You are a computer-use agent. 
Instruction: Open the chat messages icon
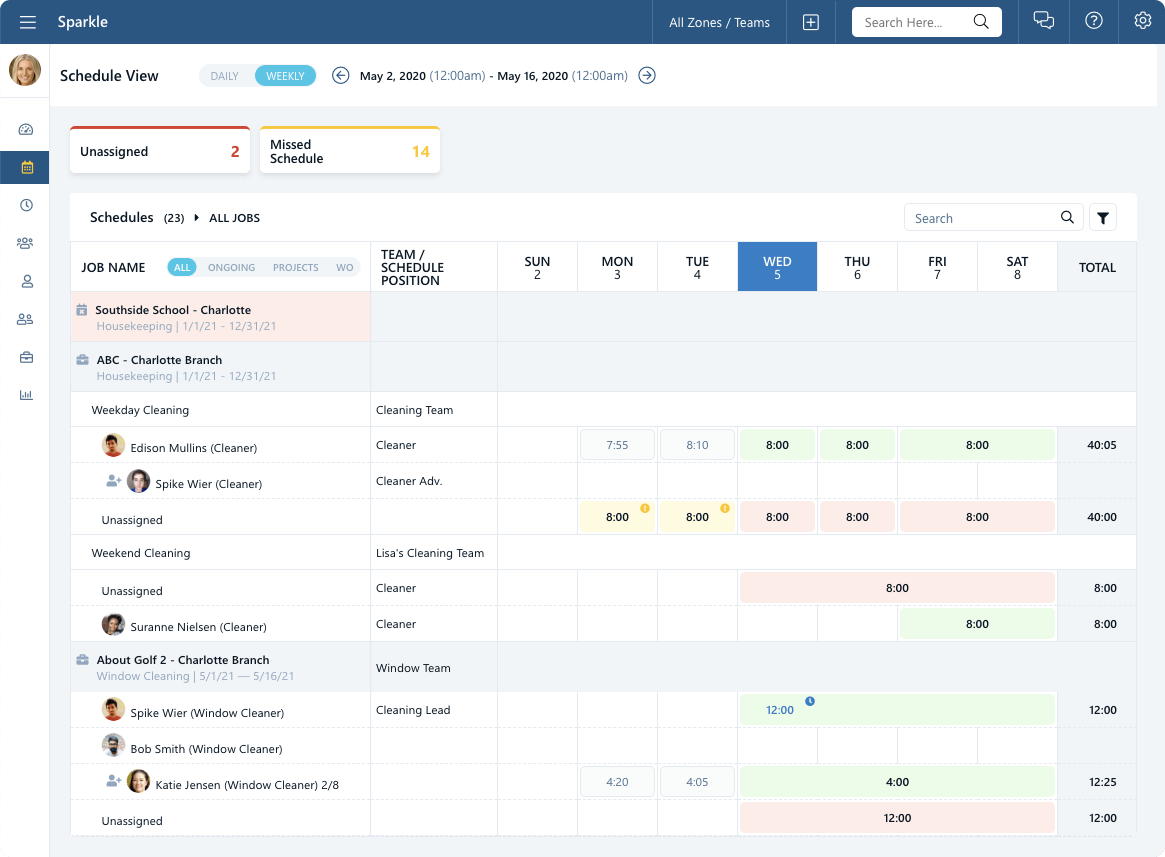(1043, 21)
